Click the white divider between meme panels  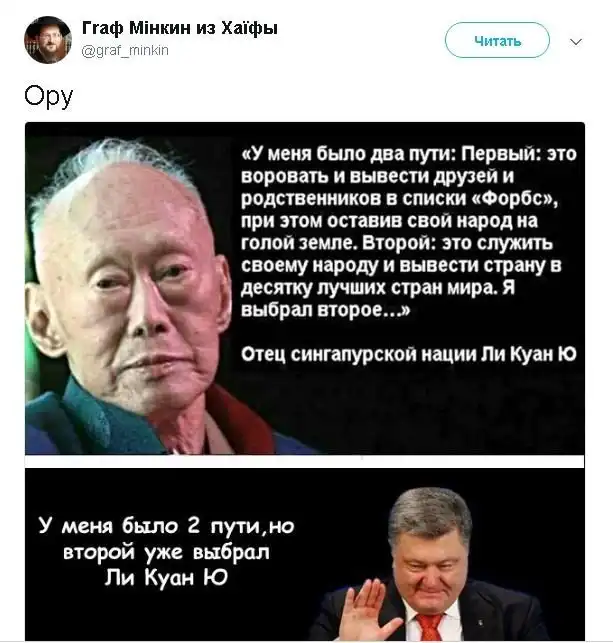click(305, 461)
